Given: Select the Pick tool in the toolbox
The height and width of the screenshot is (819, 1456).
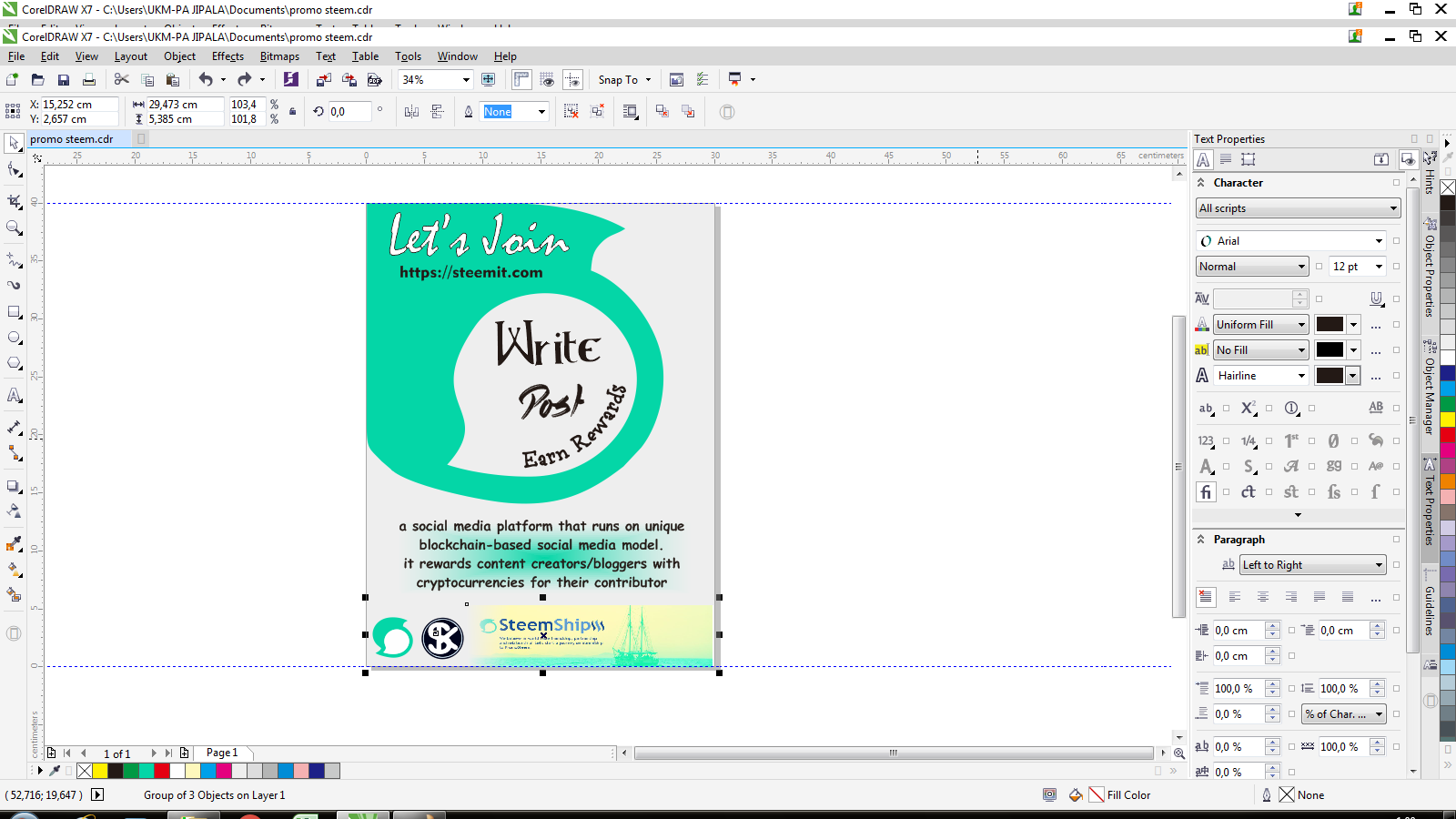Looking at the screenshot, I should point(15,143).
